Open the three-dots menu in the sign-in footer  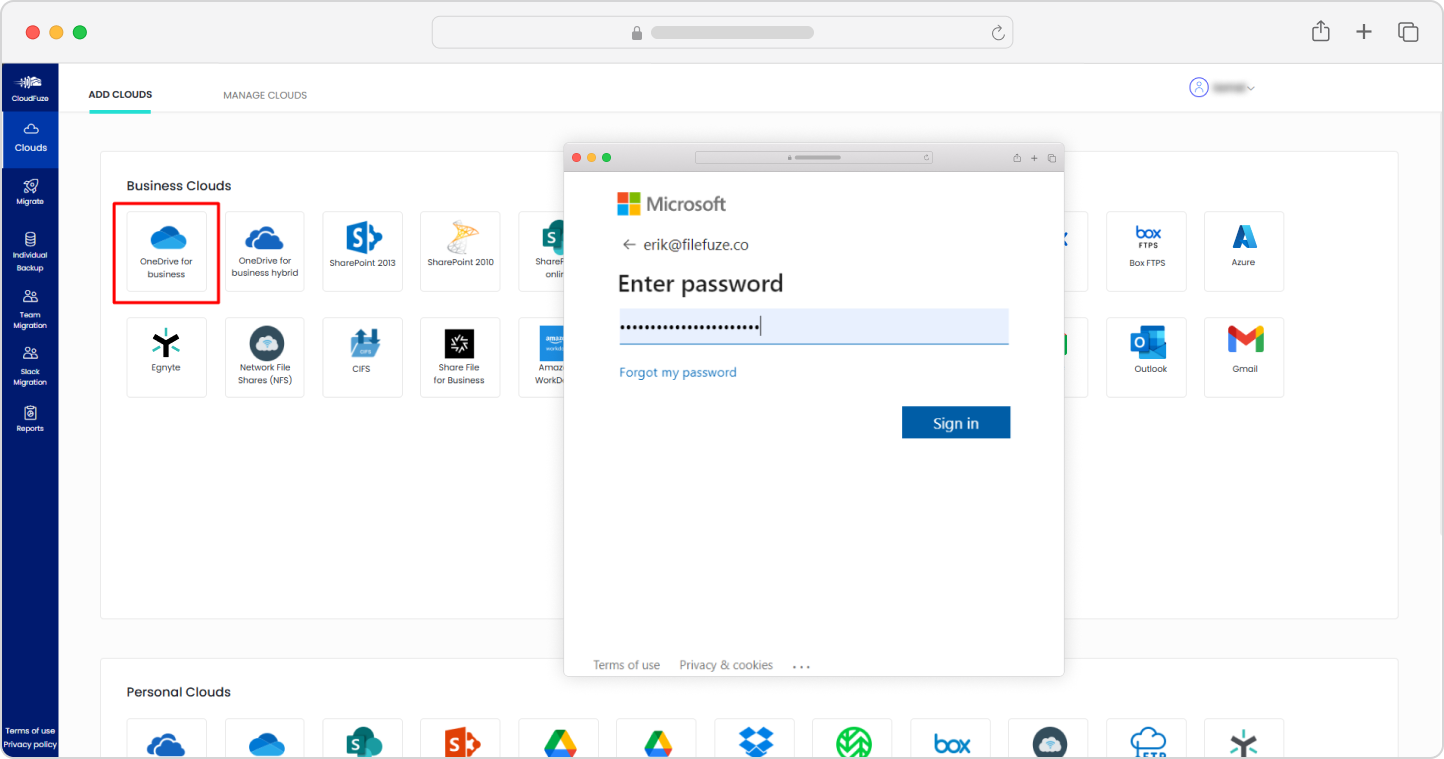[x=801, y=666]
